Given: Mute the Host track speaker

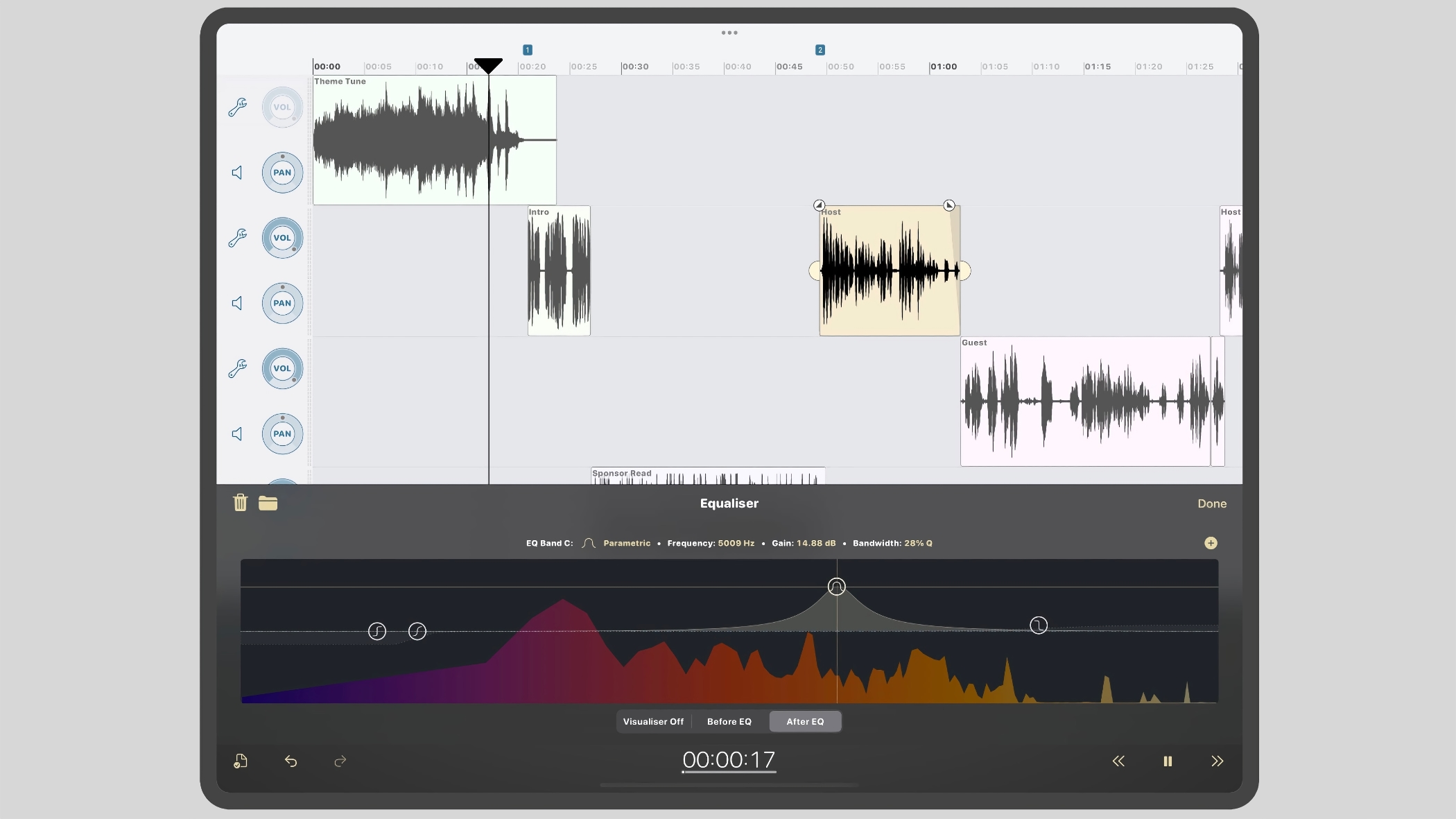Looking at the screenshot, I should (x=237, y=303).
